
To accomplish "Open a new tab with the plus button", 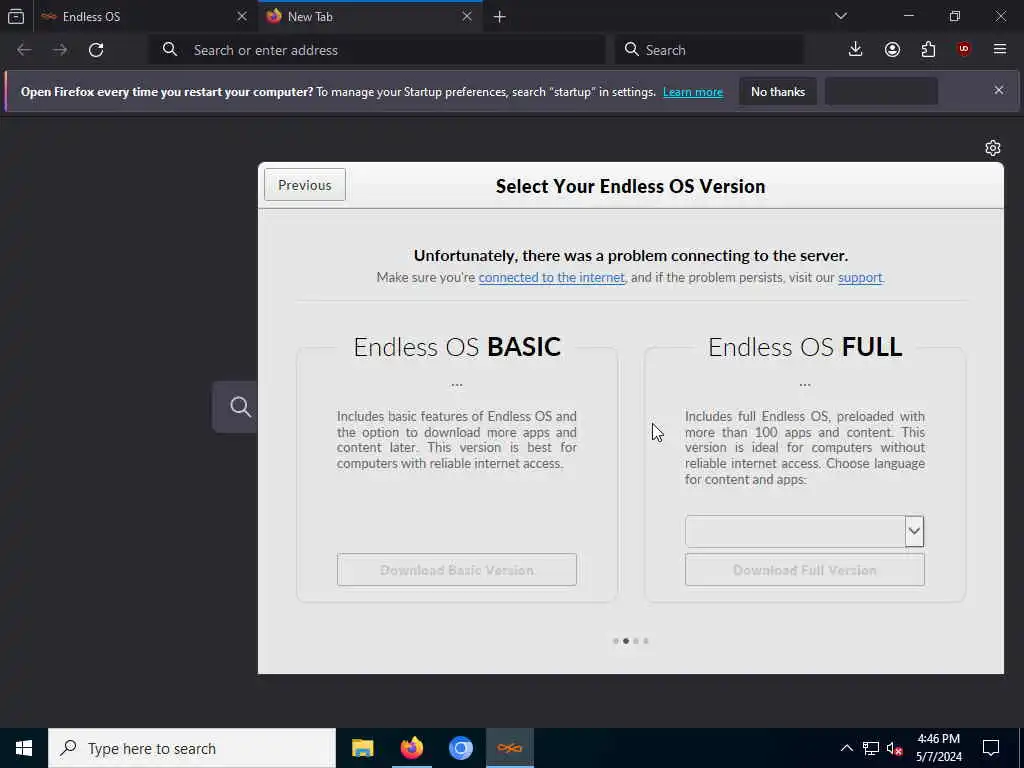I will tap(500, 17).
